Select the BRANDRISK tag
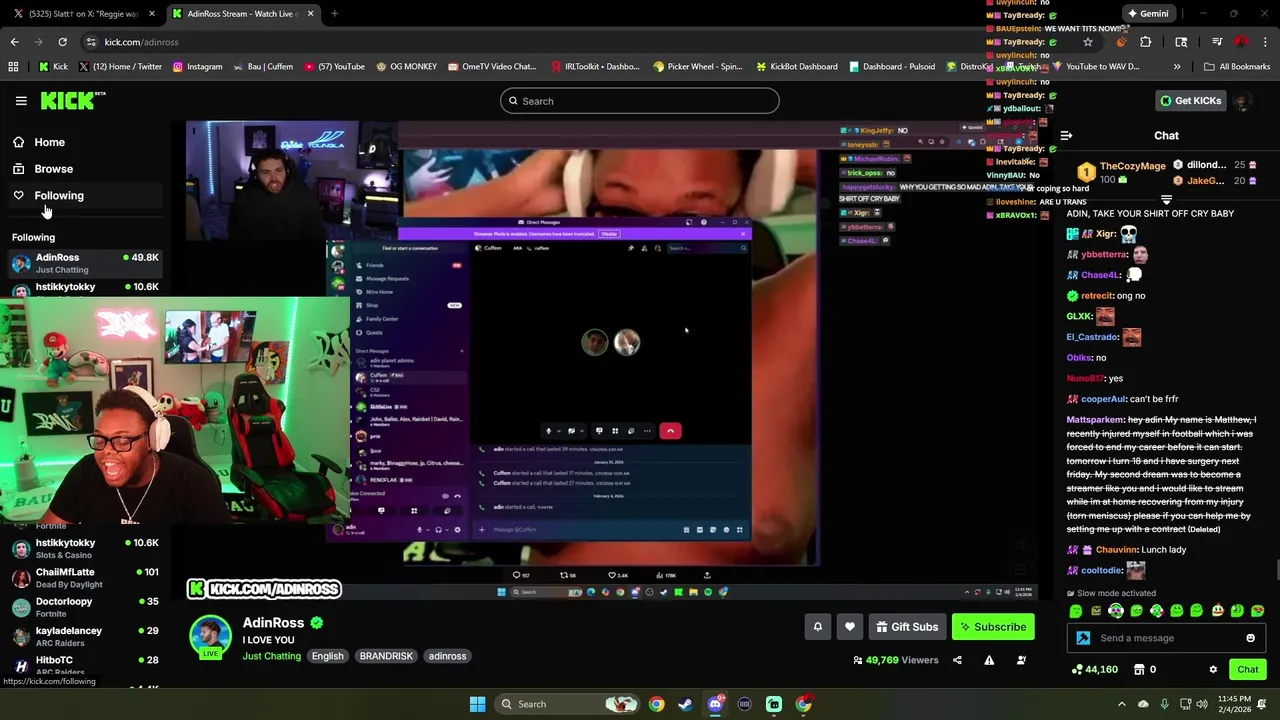1280x720 pixels. click(386, 656)
